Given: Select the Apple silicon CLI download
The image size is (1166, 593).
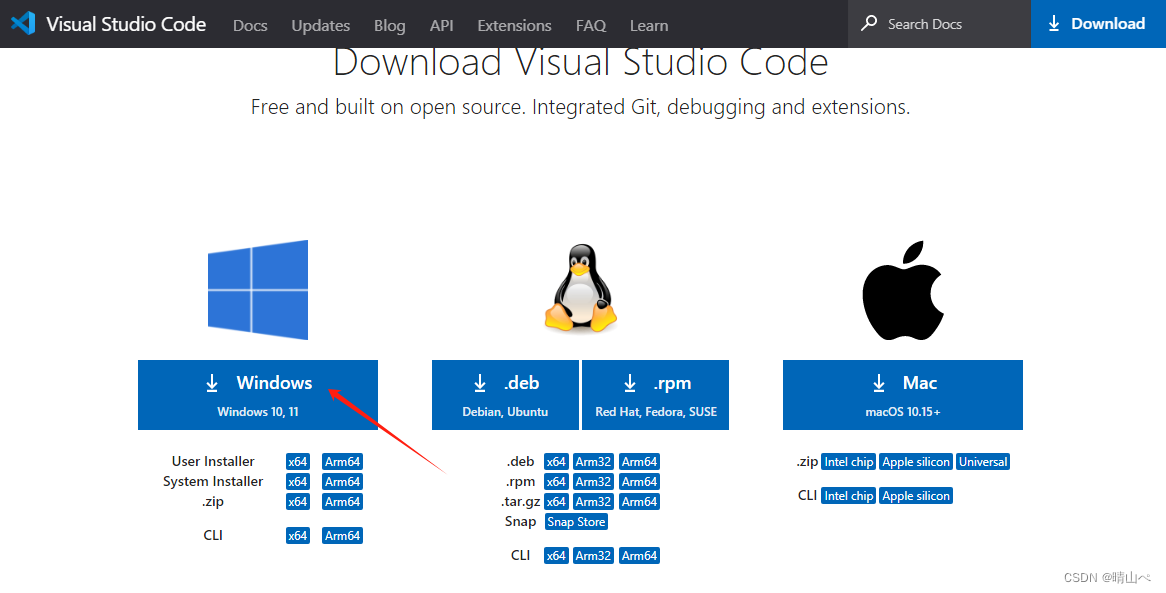Looking at the screenshot, I should pos(915,495).
